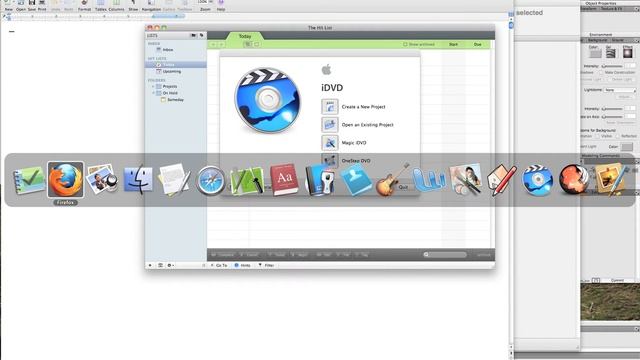This screenshot has height=360, width=640.
Task: Click Go To in Hit List bottom bar
Action: pyautogui.click(x=219, y=265)
